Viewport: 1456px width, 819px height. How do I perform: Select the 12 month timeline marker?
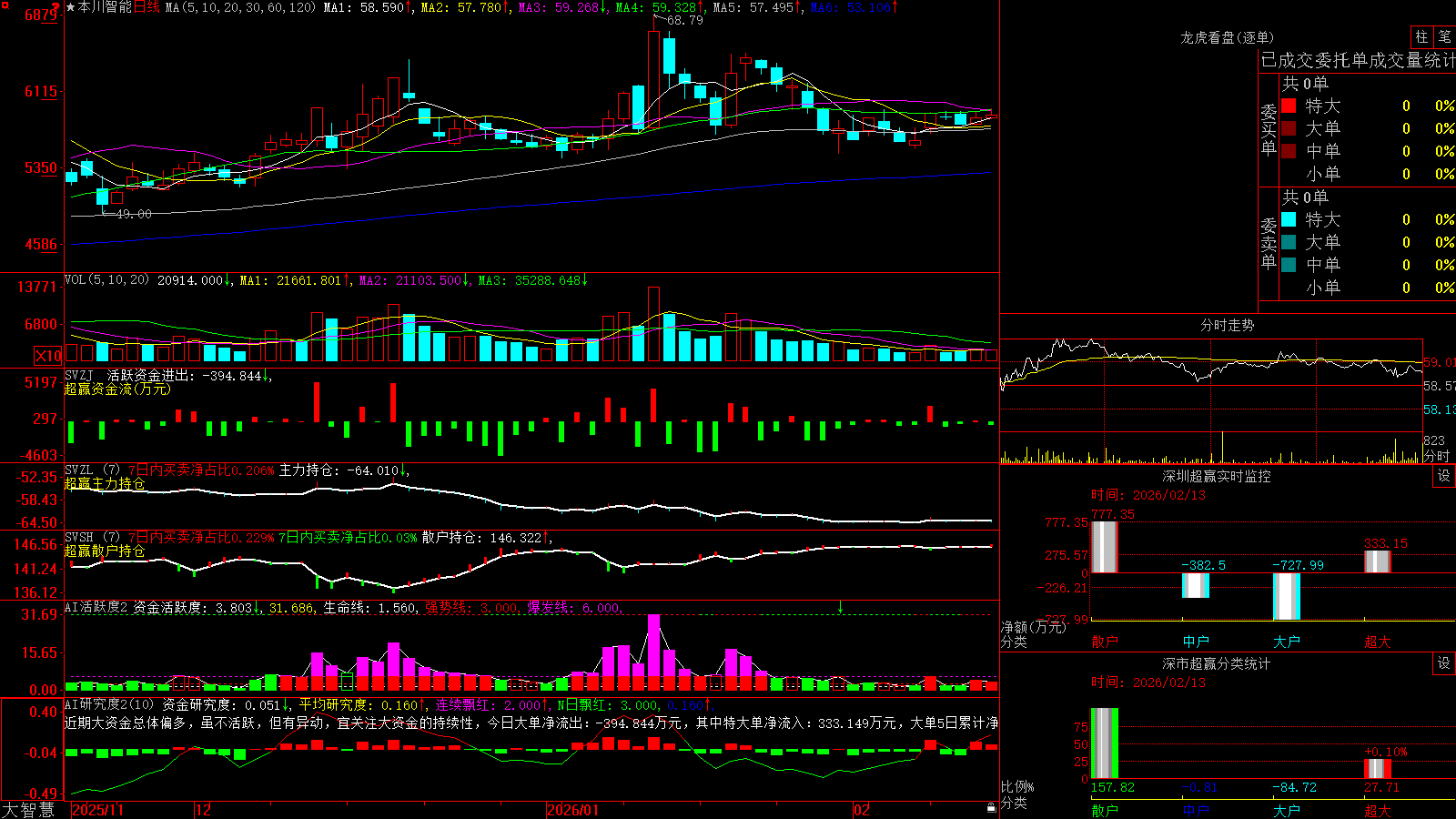point(203,810)
